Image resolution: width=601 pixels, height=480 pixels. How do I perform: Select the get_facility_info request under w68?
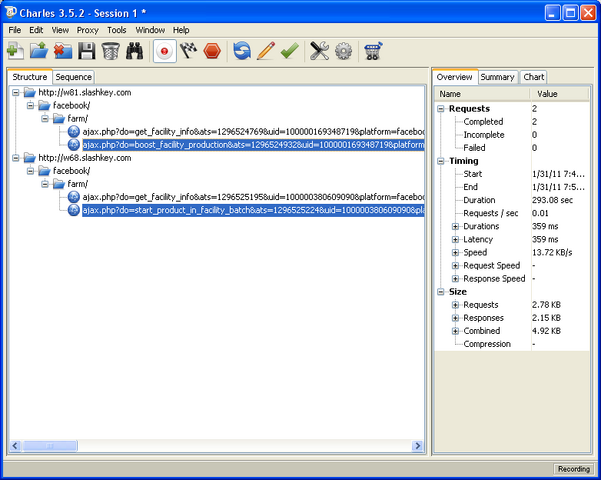[253, 197]
